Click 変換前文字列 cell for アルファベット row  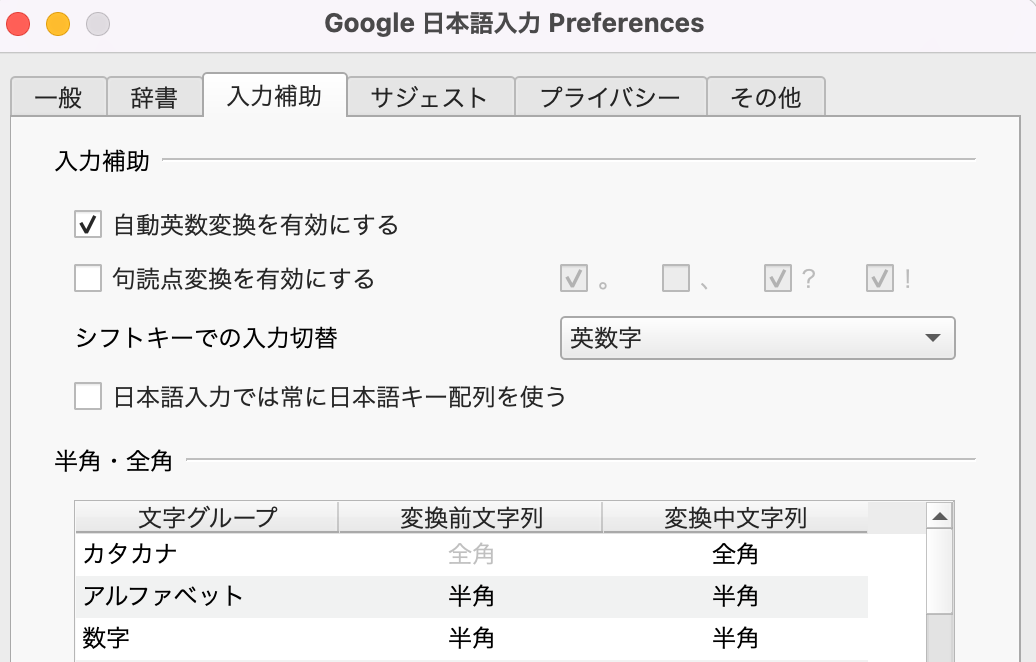click(471, 597)
